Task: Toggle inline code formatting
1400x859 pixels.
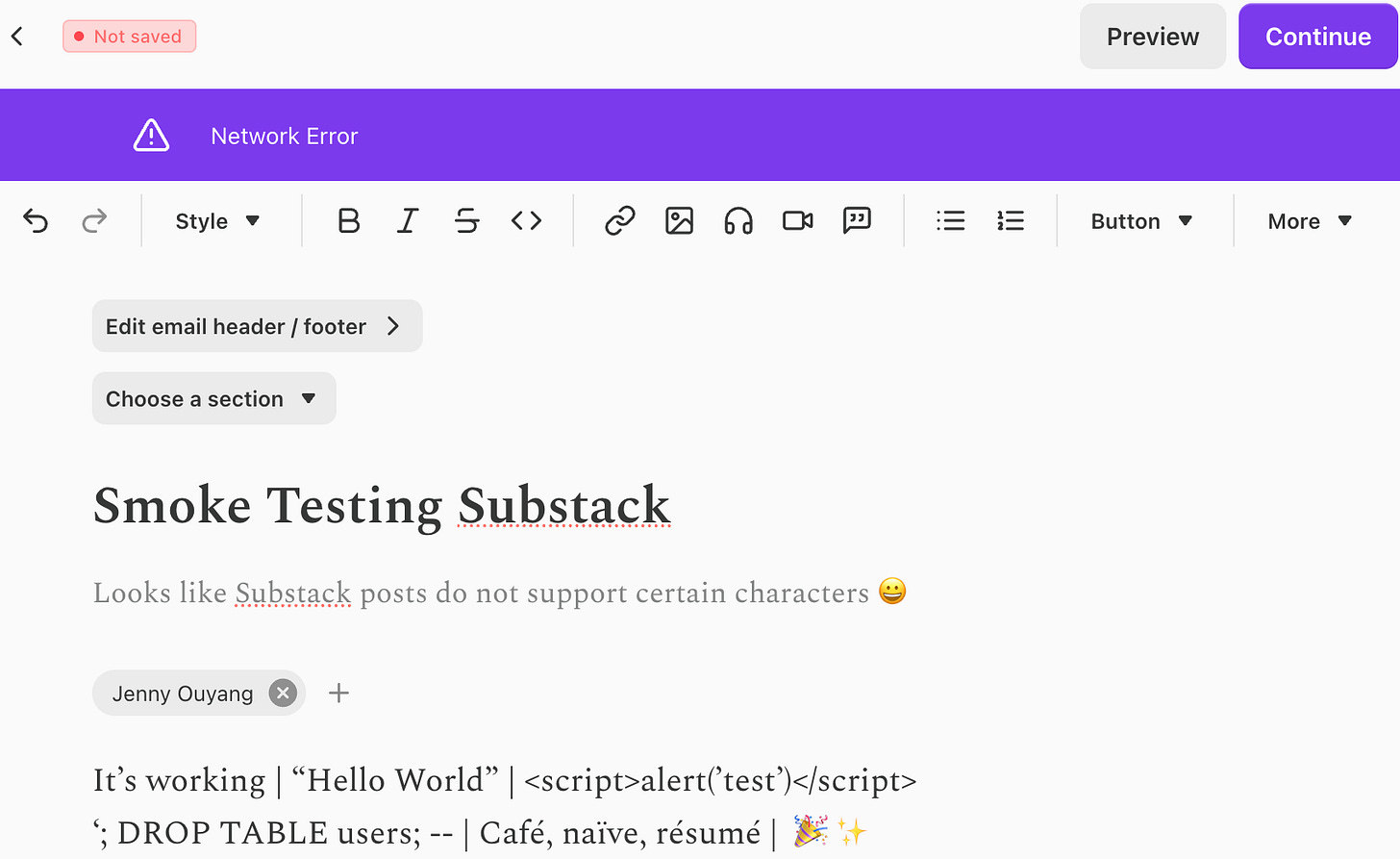Action: tap(527, 221)
